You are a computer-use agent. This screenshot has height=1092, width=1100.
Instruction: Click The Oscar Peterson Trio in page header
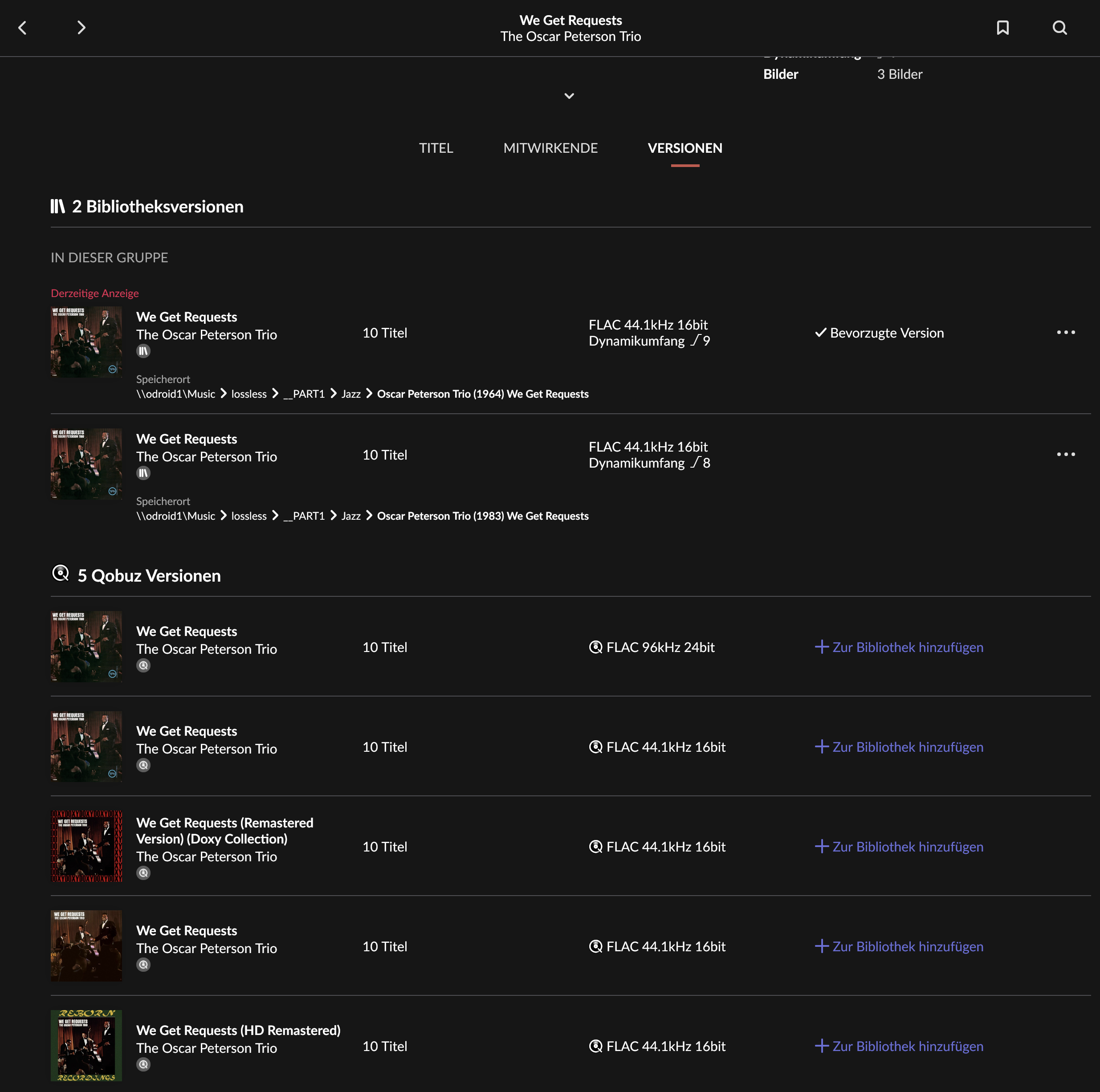point(570,37)
